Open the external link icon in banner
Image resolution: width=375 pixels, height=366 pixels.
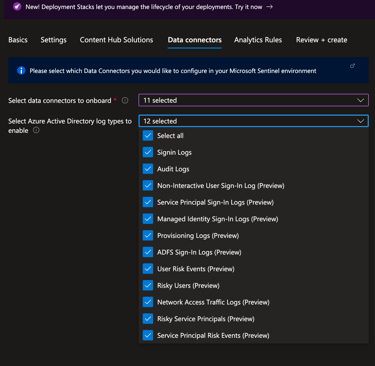(x=352, y=66)
